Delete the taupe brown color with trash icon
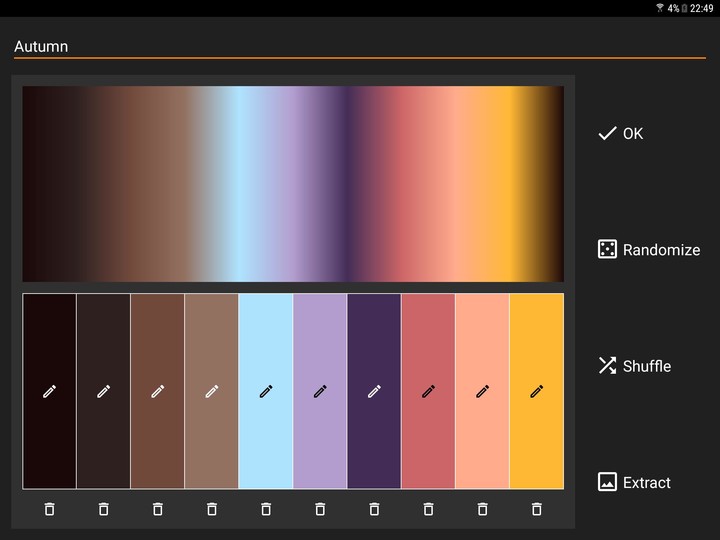720x540 pixels. [212, 509]
